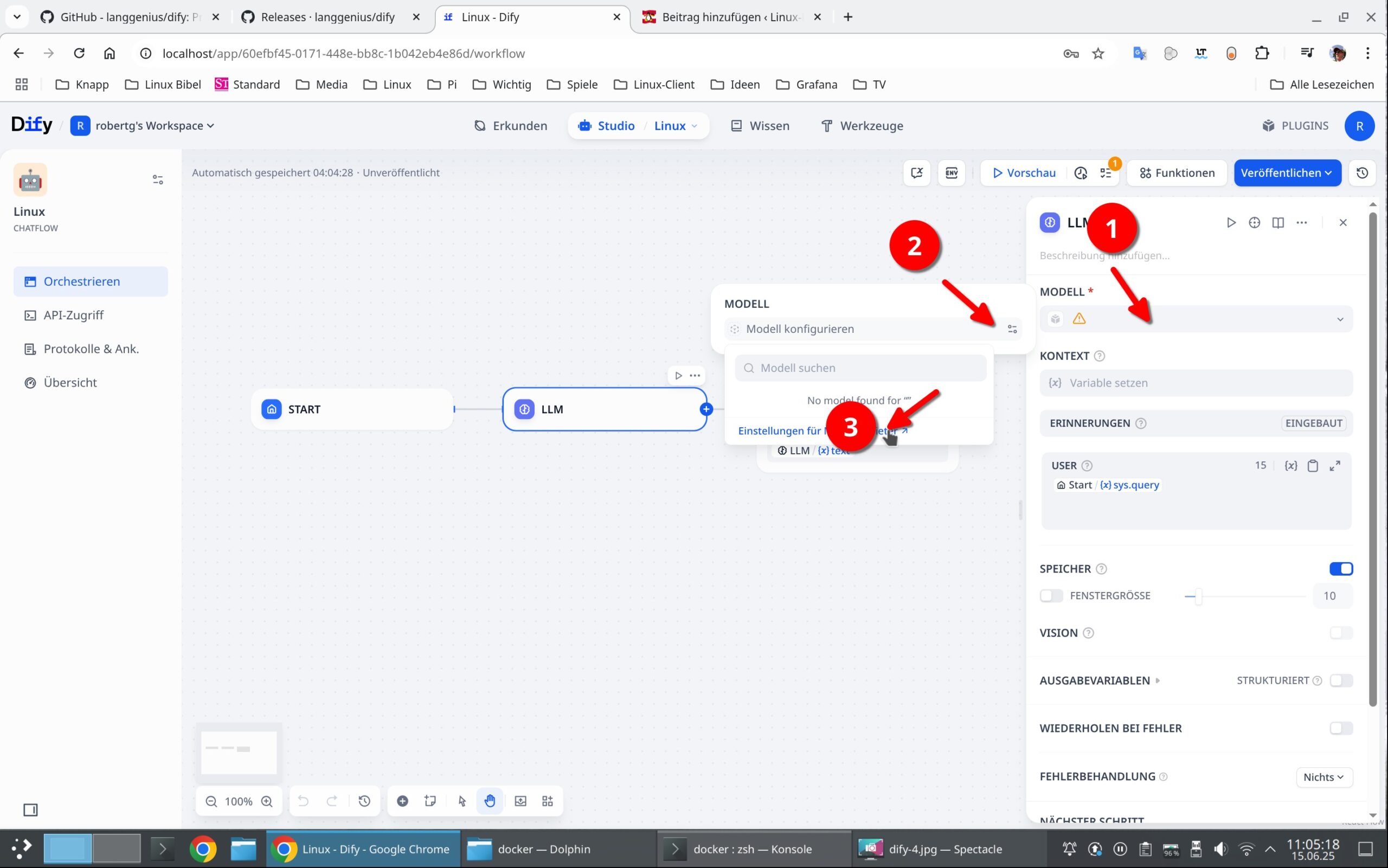Image resolution: width=1388 pixels, height=868 pixels.
Task: Disable the Speicher memory toggle
Action: [1341, 569]
